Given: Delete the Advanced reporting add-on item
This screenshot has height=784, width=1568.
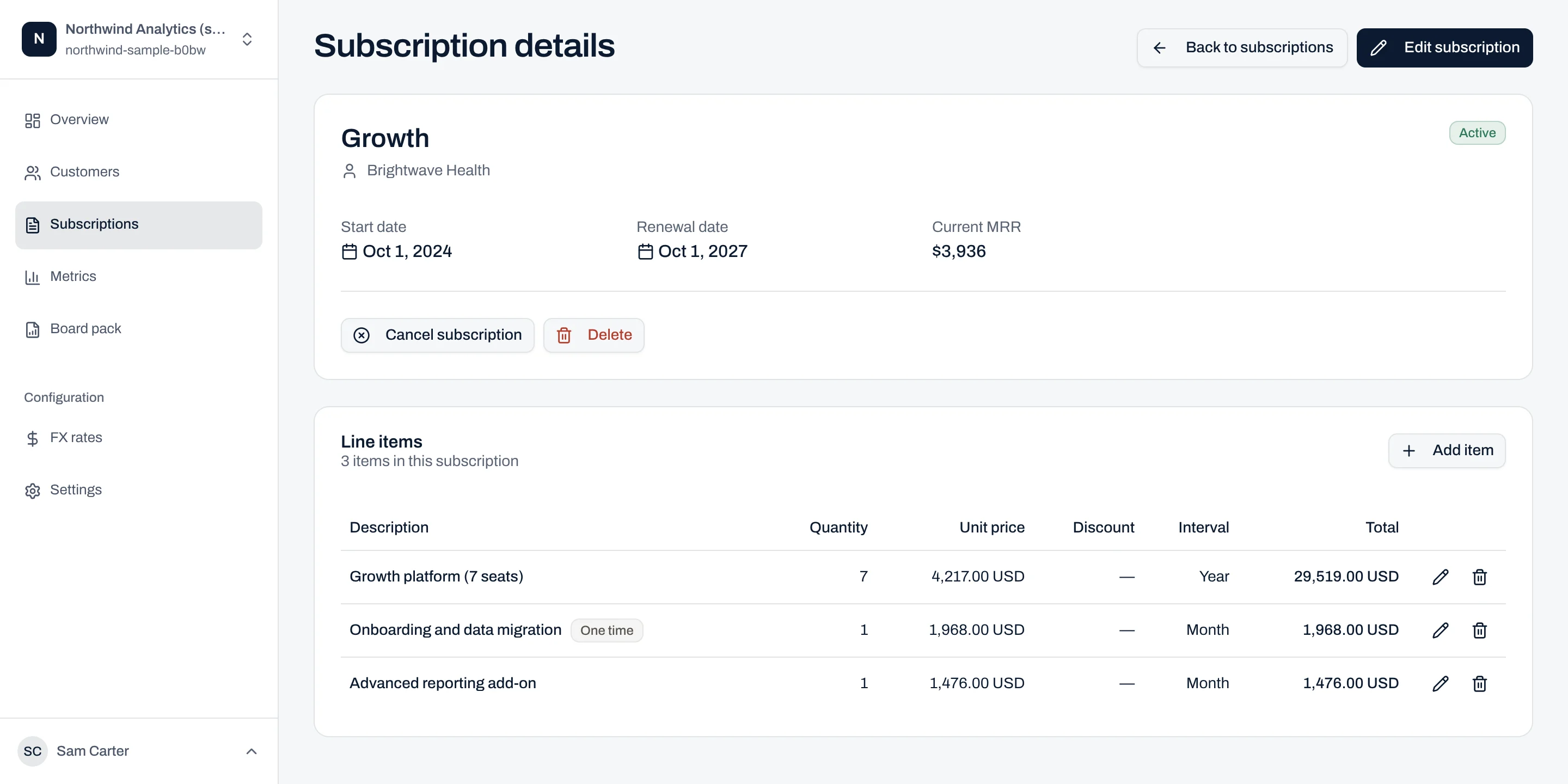Looking at the screenshot, I should (1480, 684).
